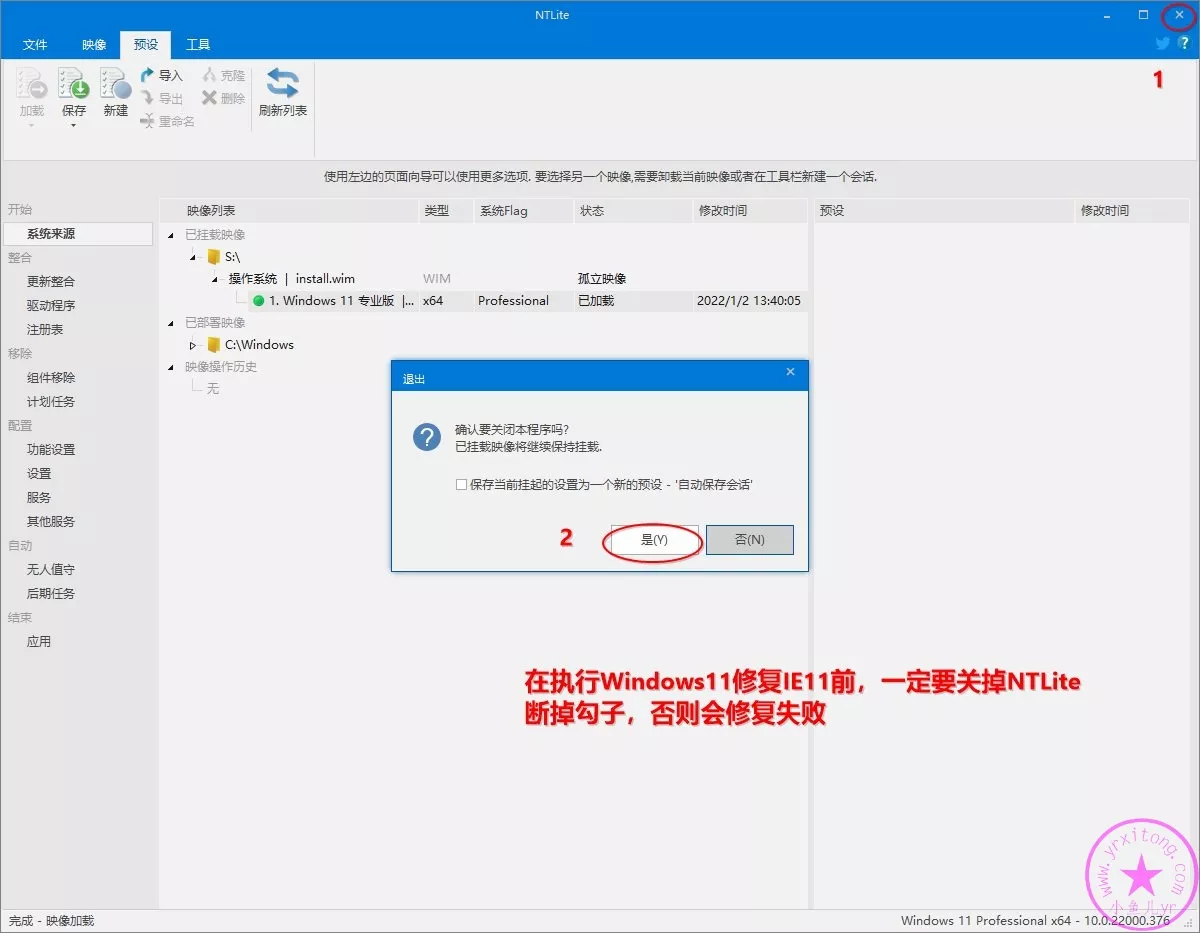Open the 保存 dropdown arrow
The image size is (1200, 933).
tap(74, 126)
